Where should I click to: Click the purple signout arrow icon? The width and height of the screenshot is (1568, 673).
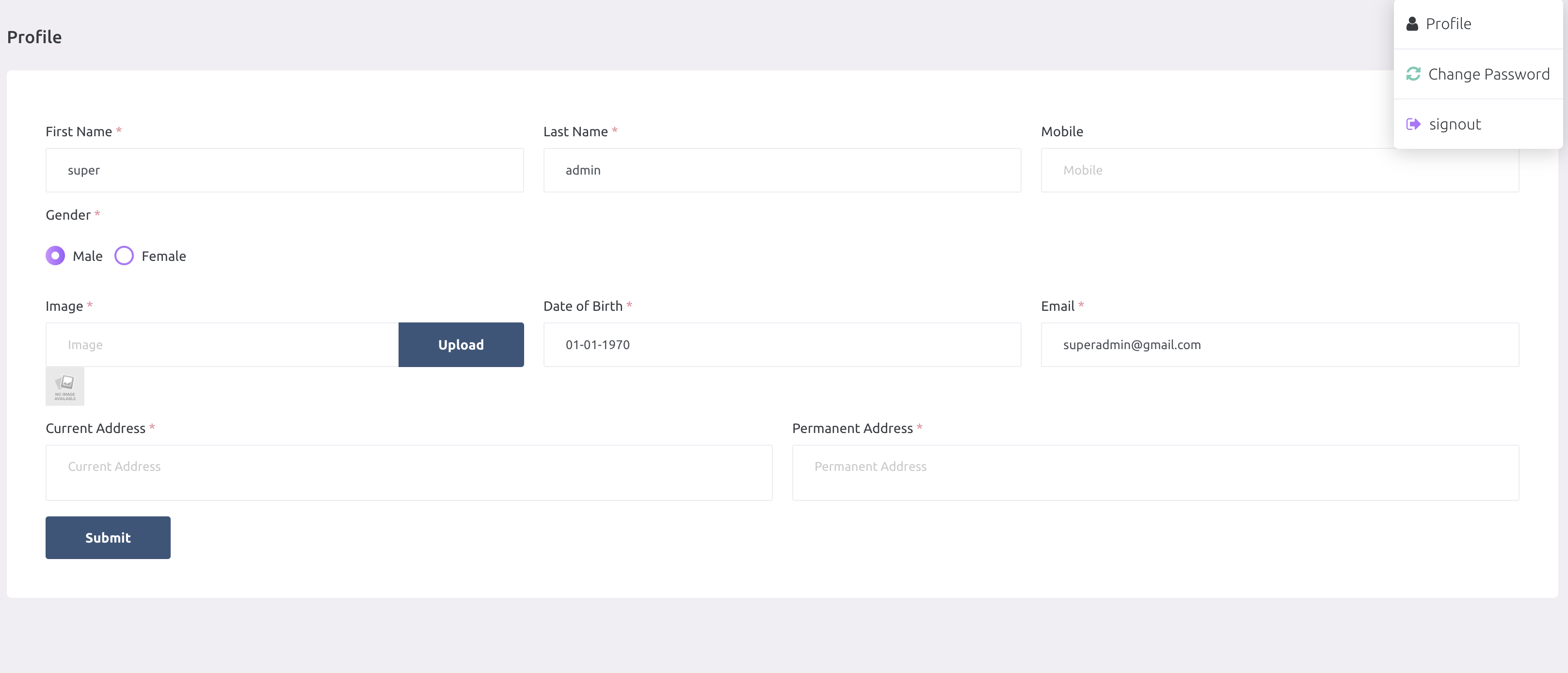(1413, 124)
